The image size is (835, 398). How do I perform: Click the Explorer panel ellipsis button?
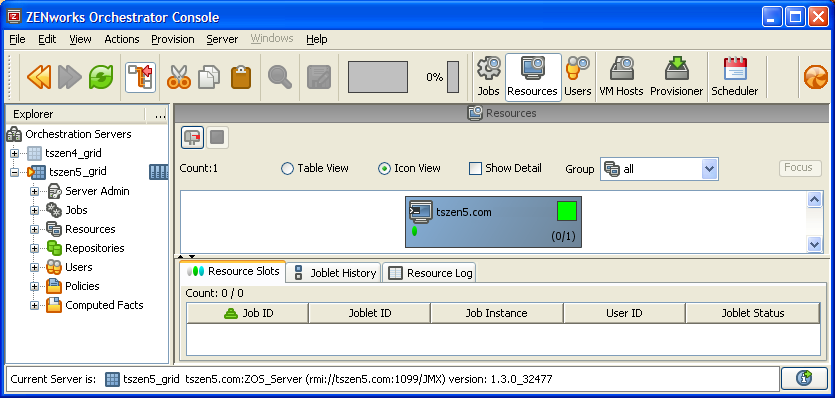pos(160,115)
